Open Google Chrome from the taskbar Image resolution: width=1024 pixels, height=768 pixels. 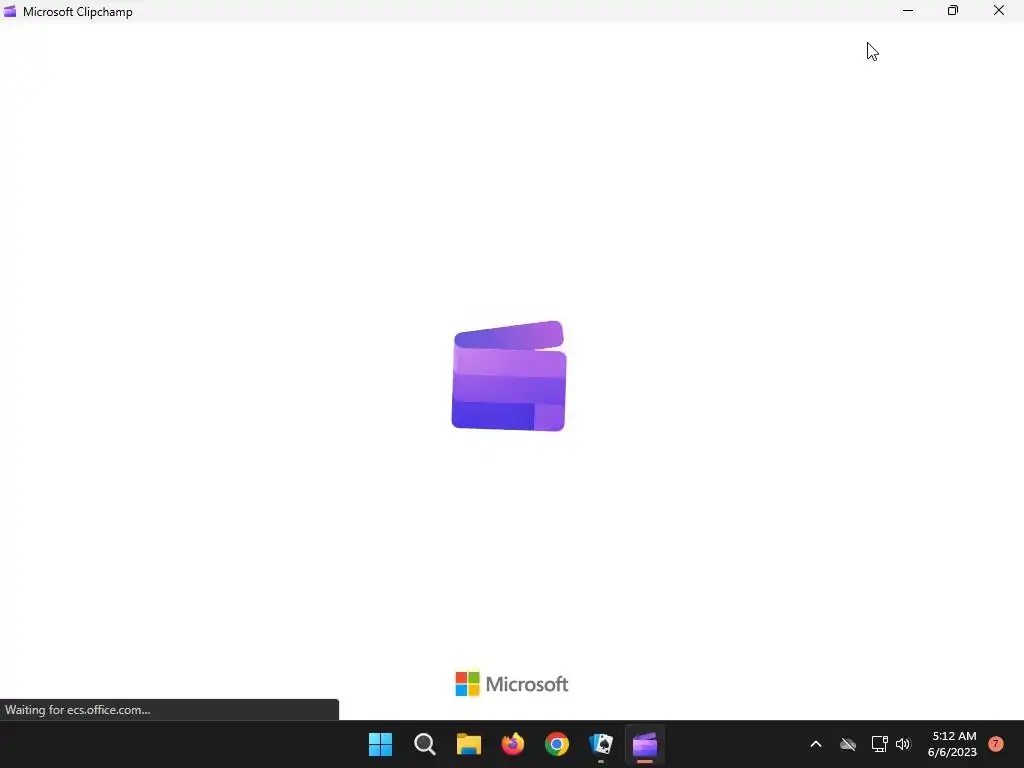click(557, 744)
